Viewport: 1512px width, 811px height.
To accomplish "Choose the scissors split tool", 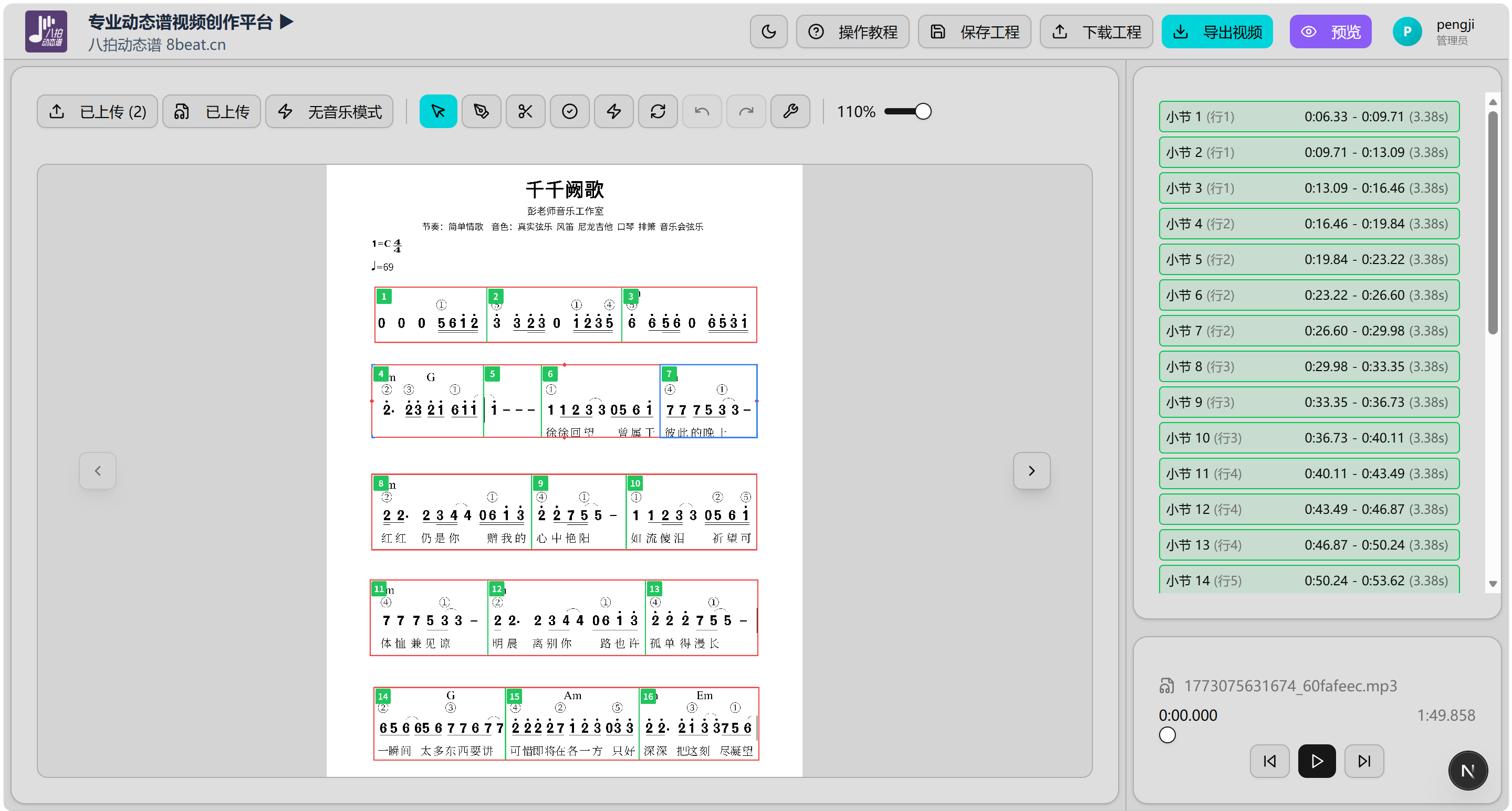I will (x=525, y=111).
